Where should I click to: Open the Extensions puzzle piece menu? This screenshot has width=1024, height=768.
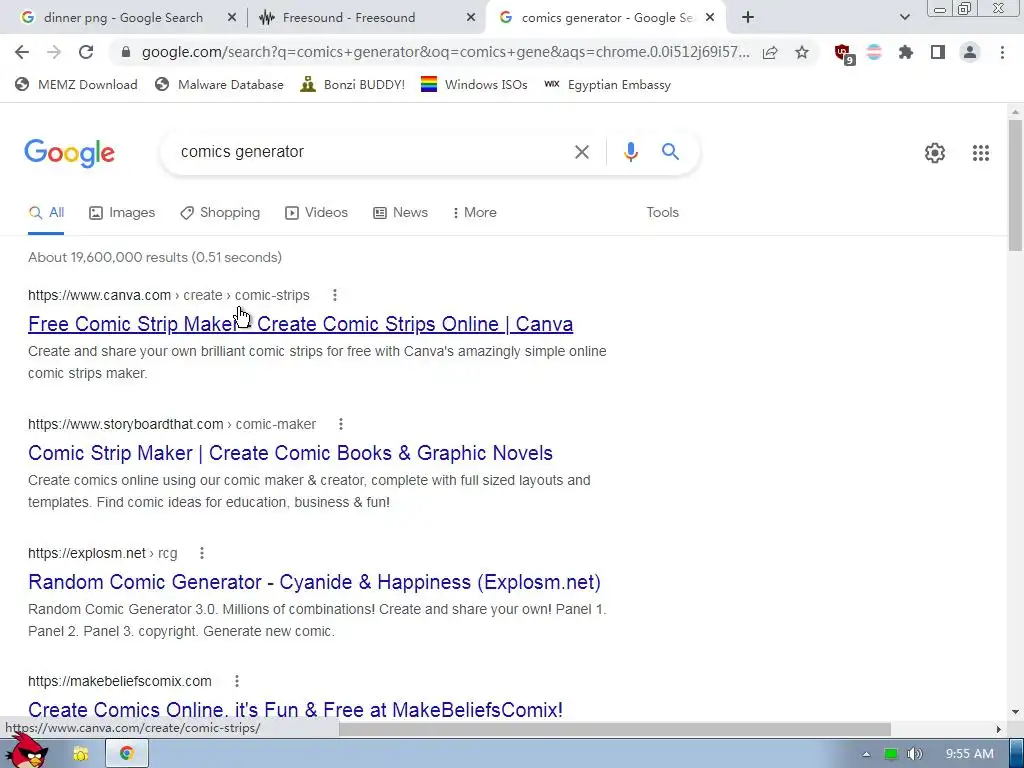(x=906, y=52)
